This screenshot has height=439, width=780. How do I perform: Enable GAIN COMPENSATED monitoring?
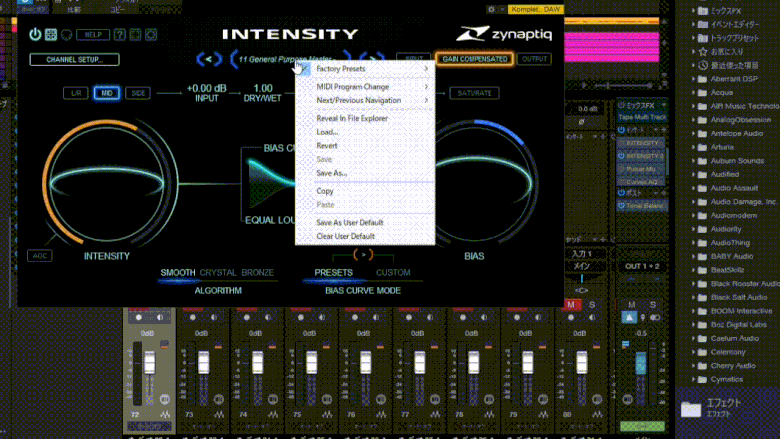click(475, 59)
